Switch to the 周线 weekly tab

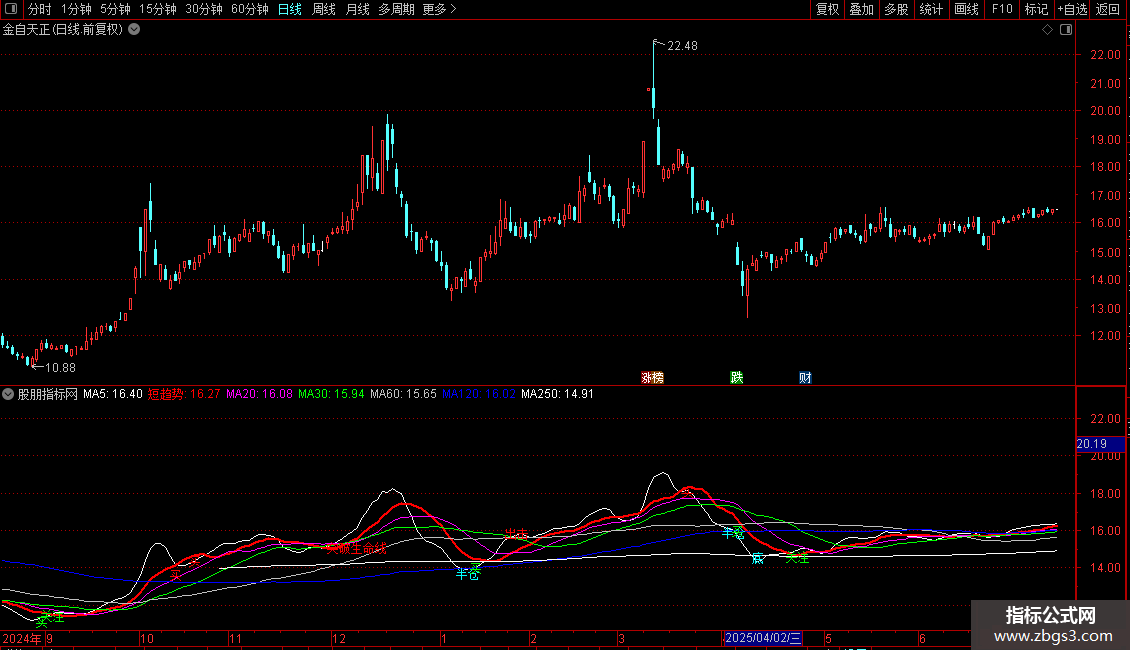(x=324, y=9)
